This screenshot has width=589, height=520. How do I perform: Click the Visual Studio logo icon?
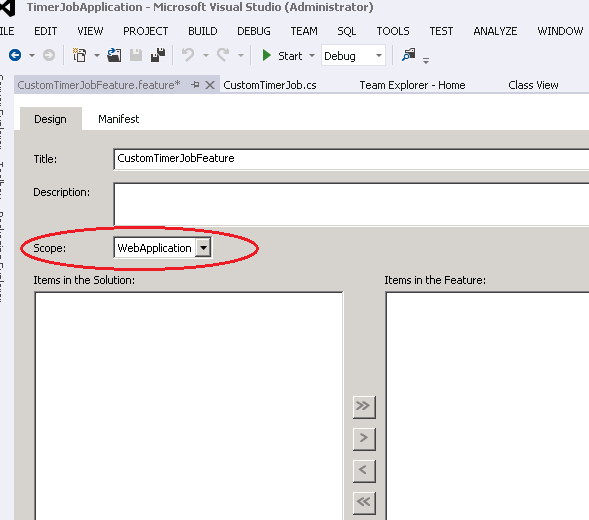click(7, 8)
